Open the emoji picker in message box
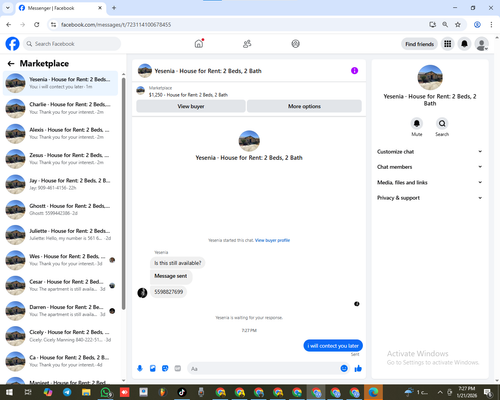Viewport: 500px width, 400px height. click(344, 368)
